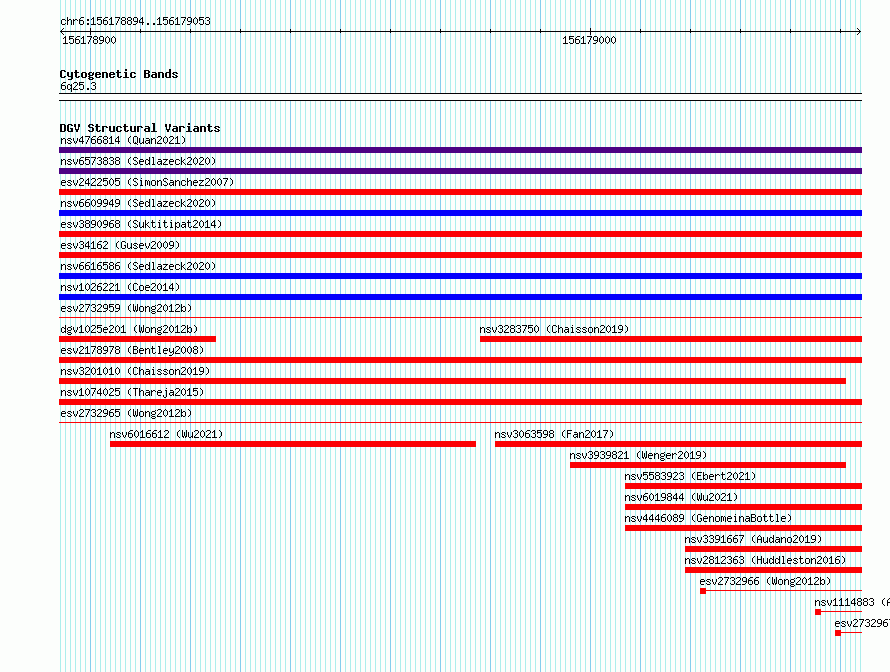Click the 156179000 ruler position label

pos(589,40)
